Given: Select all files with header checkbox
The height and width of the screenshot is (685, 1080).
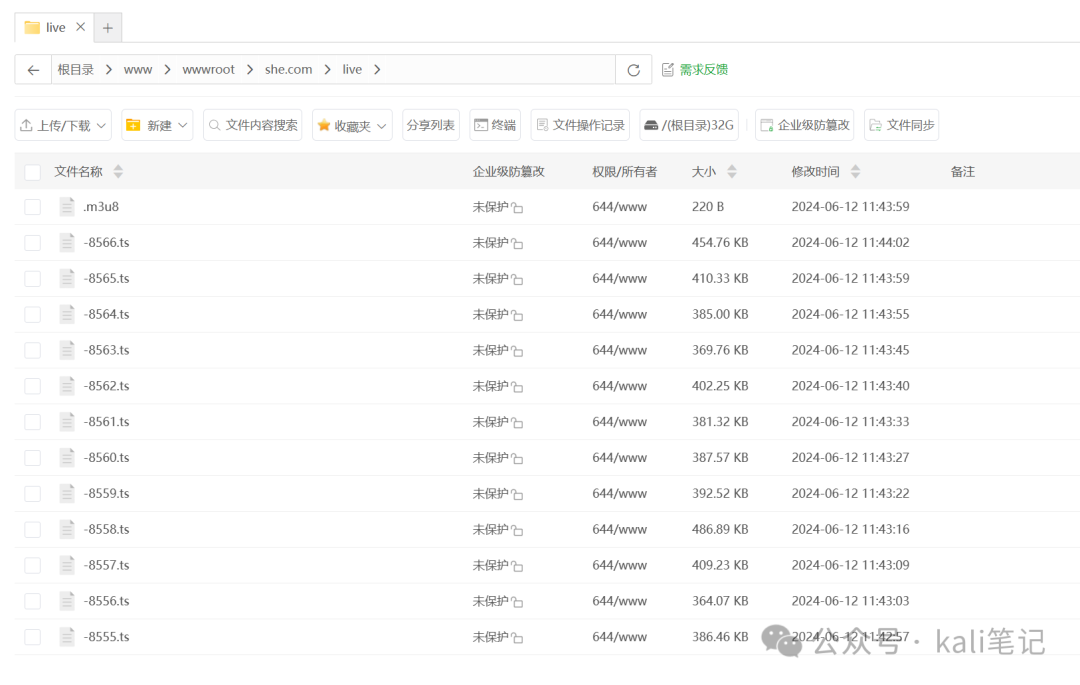Looking at the screenshot, I should point(32,170).
